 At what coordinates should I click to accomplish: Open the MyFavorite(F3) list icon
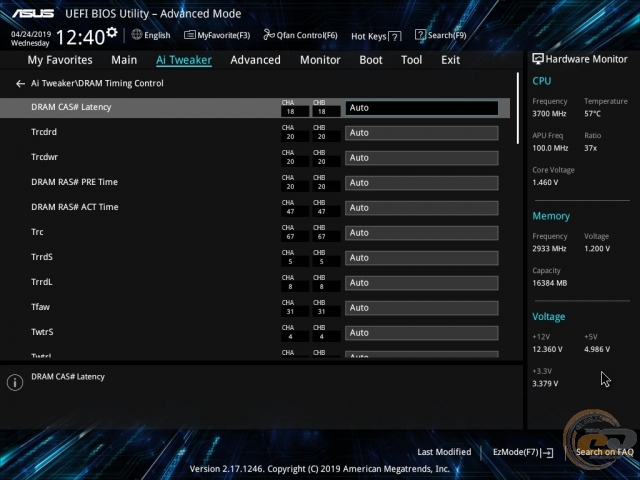(189, 35)
